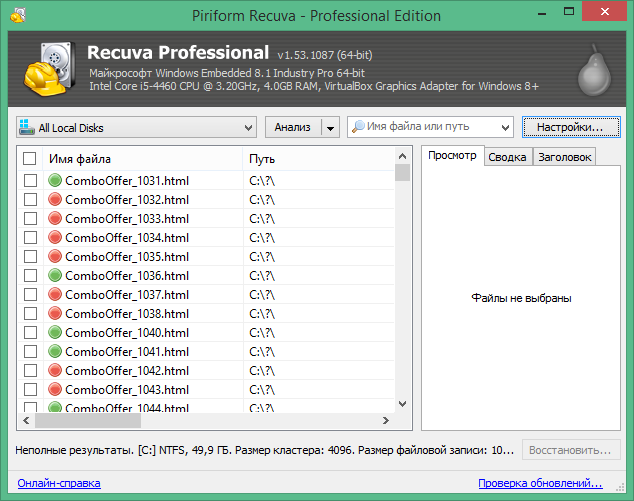
Task: Check the box for ComboOffer_1034.html
Action: click(x=30, y=237)
